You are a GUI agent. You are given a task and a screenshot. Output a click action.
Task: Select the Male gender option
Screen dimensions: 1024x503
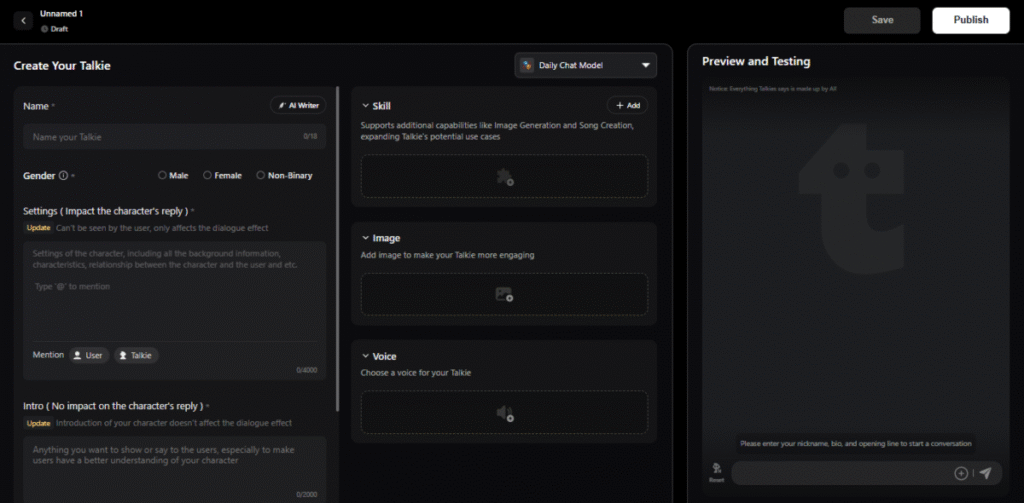163,176
